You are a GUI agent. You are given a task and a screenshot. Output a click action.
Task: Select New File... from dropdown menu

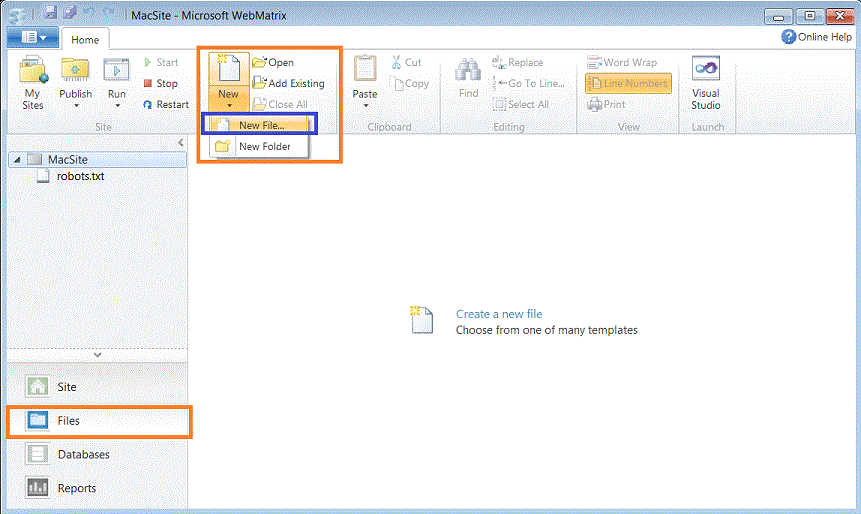coord(259,125)
